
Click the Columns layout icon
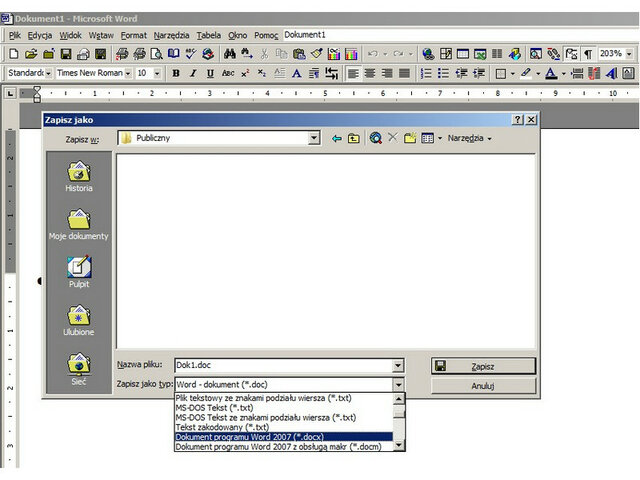(497, 53)
